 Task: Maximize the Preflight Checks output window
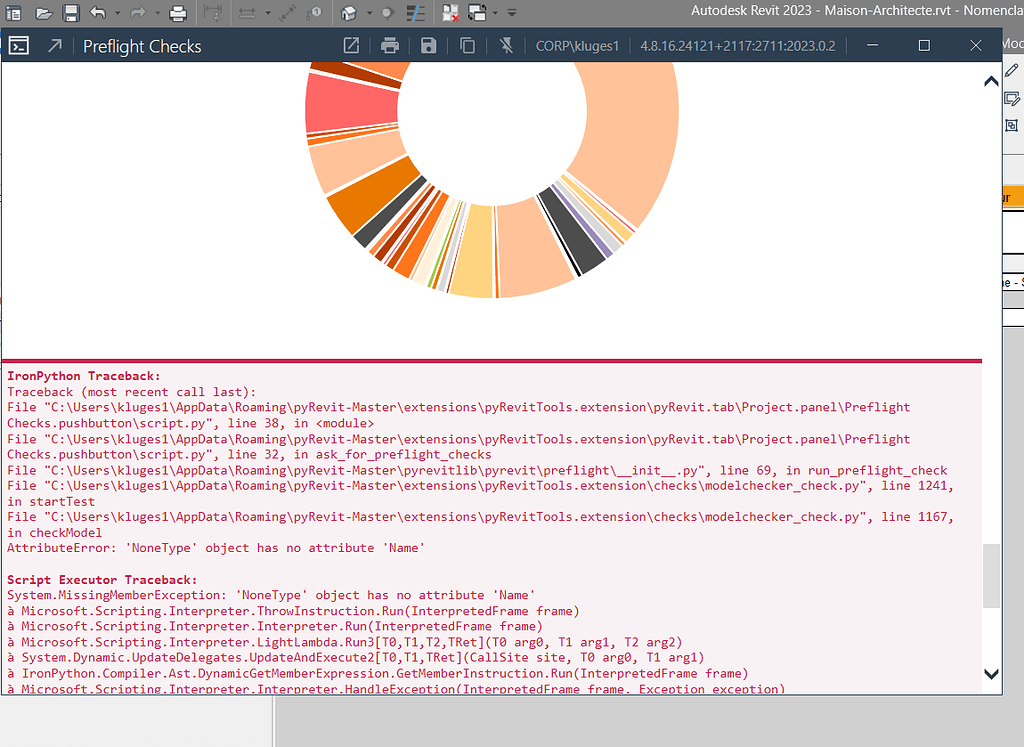924,46
